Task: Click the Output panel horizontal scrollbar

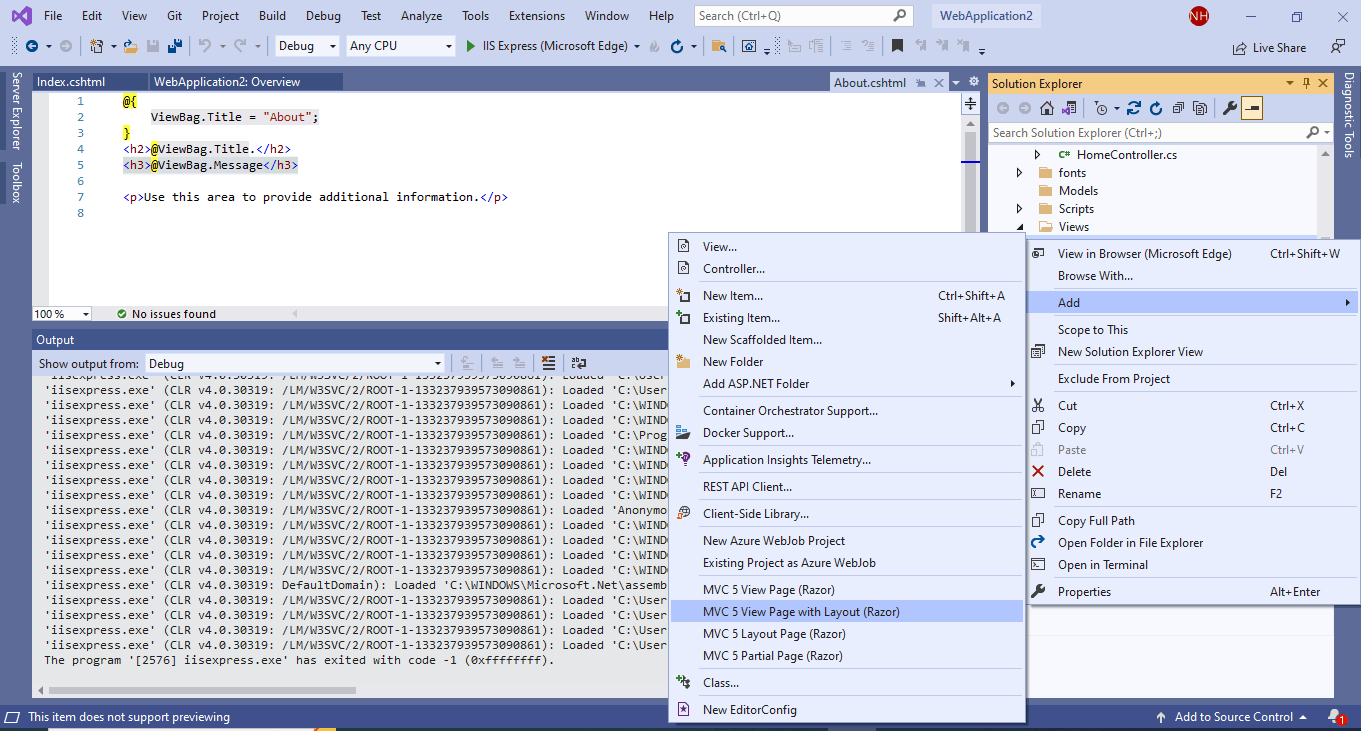Action: 200,690
